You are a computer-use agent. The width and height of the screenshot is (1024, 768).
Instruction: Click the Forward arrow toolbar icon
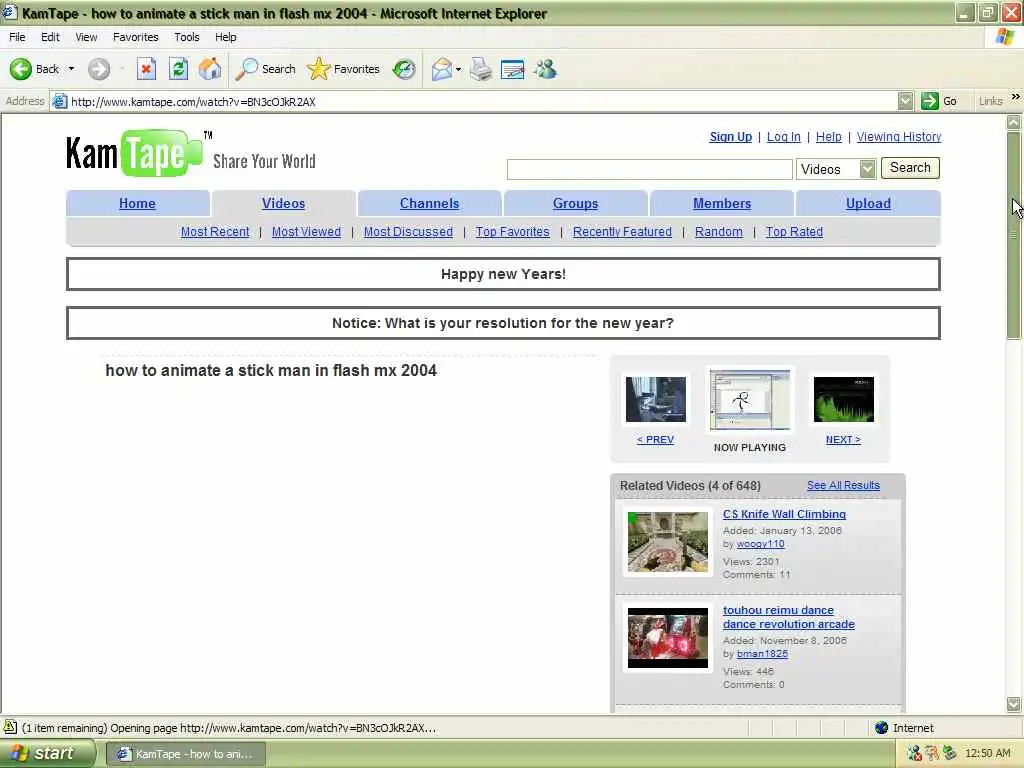pyautogui.click(x=99, y=69)
